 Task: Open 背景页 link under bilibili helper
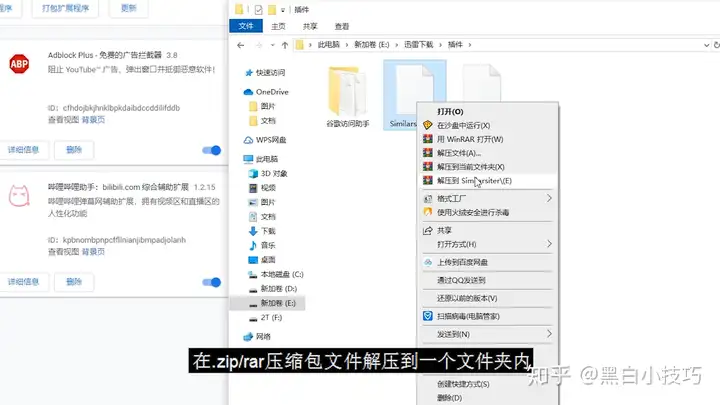(93, 252)
